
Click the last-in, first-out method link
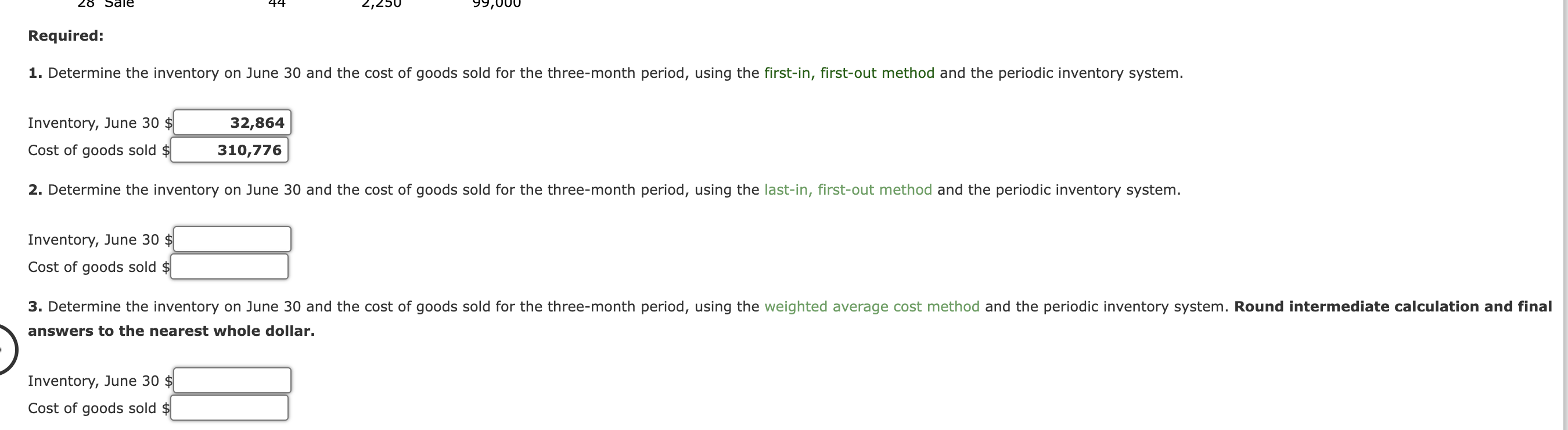848,190
